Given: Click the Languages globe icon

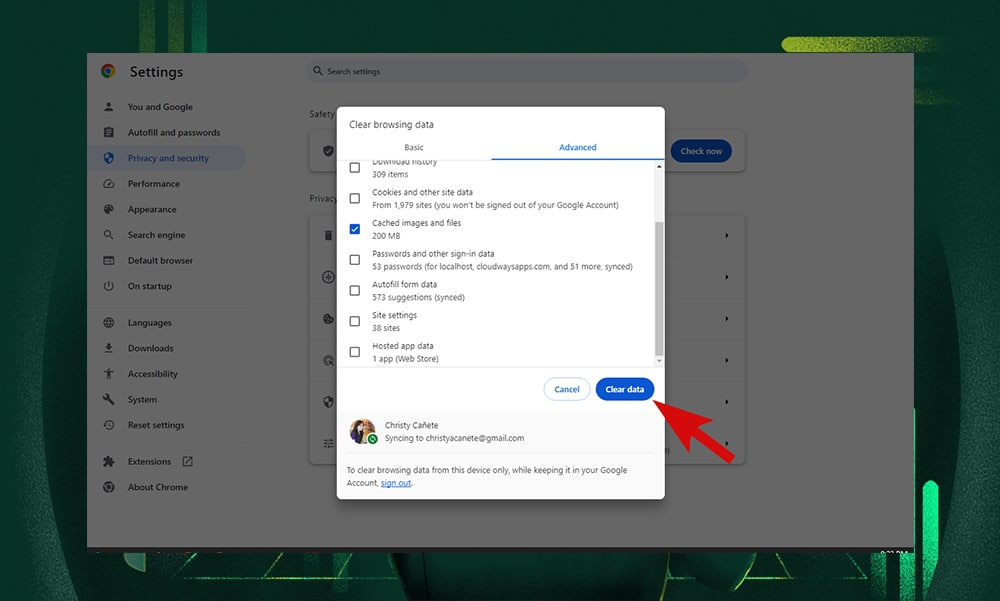Looking at the screenshot, I should point(108,323).
